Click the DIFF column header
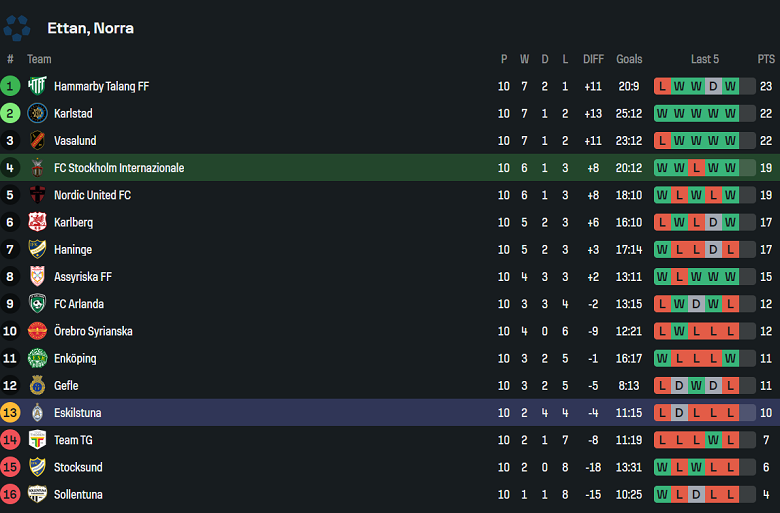This screenshot has height=513, width=780. click(593, 59)
